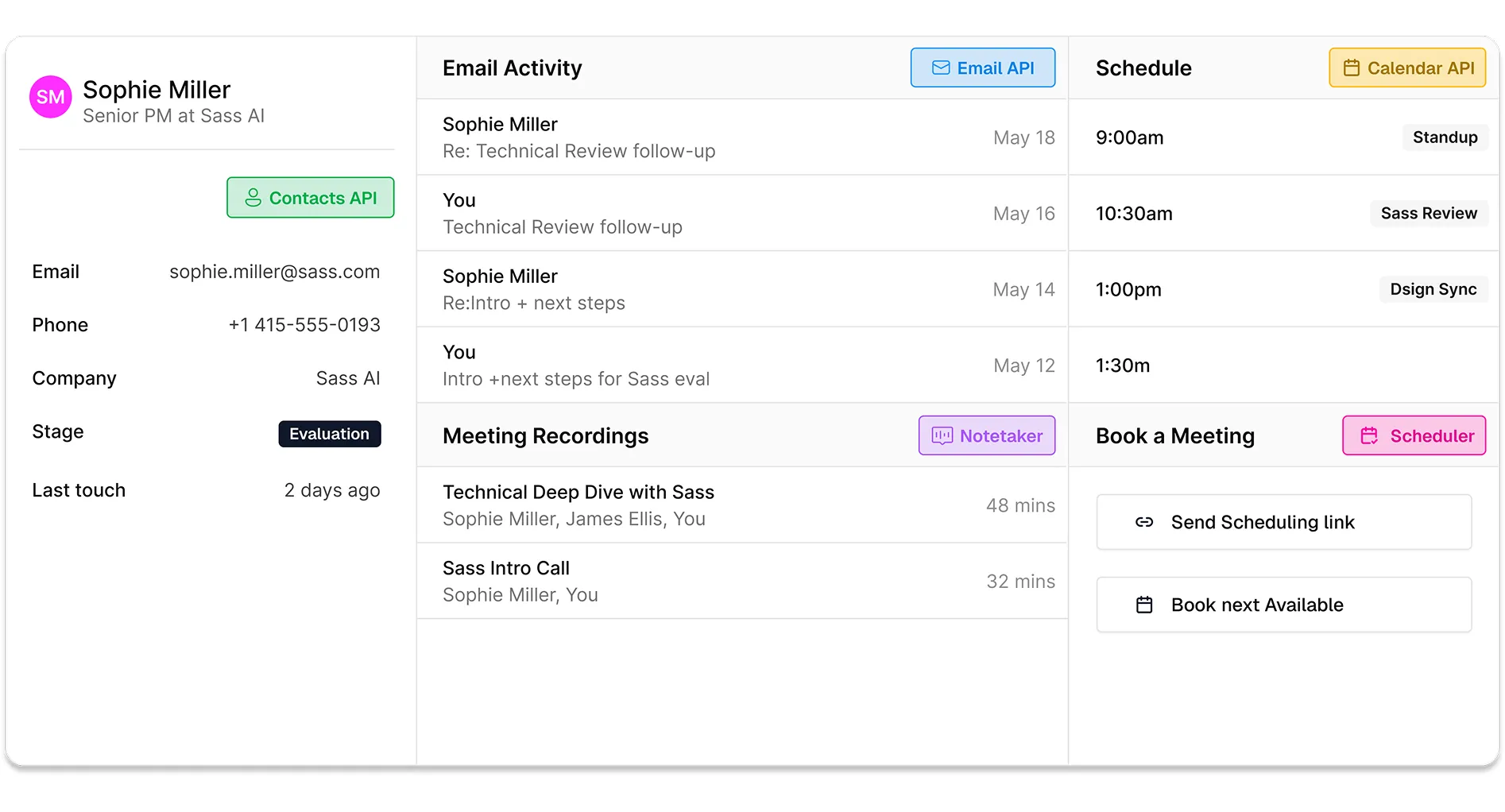Click the Sass AI company value
Screen dimensions: 1505x812
348,378
